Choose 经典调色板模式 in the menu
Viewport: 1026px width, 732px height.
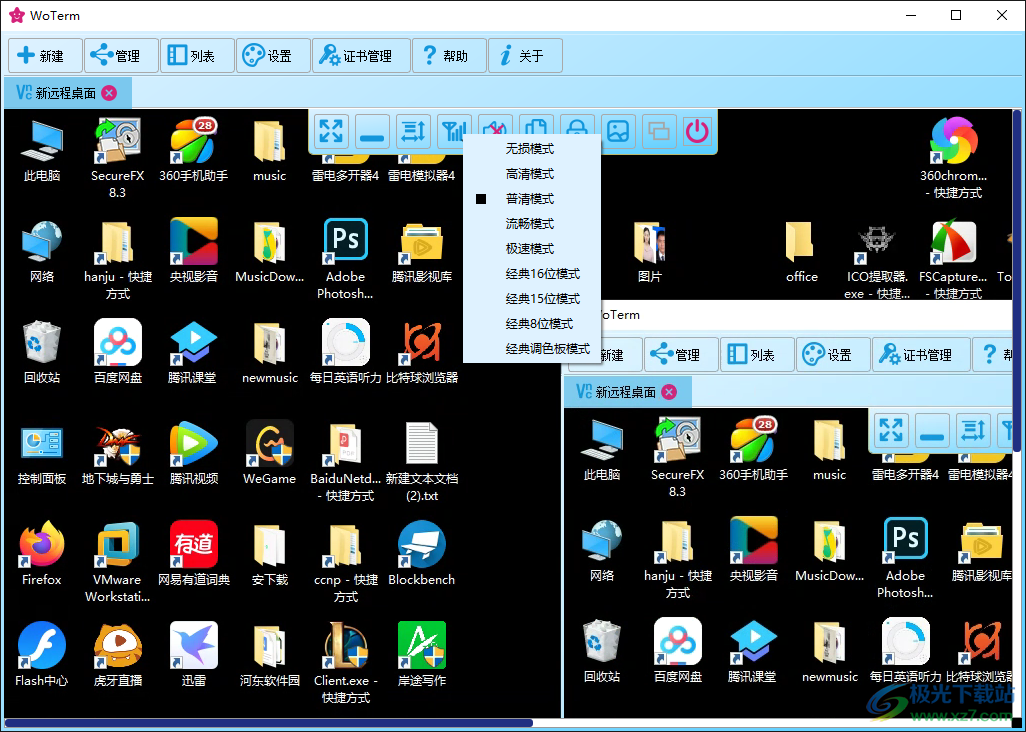point(531,349)
